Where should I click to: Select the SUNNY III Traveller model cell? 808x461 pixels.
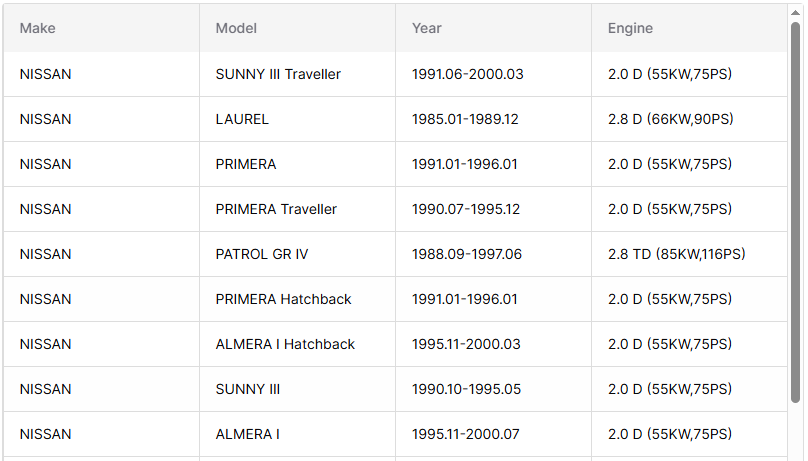[278, 74]
